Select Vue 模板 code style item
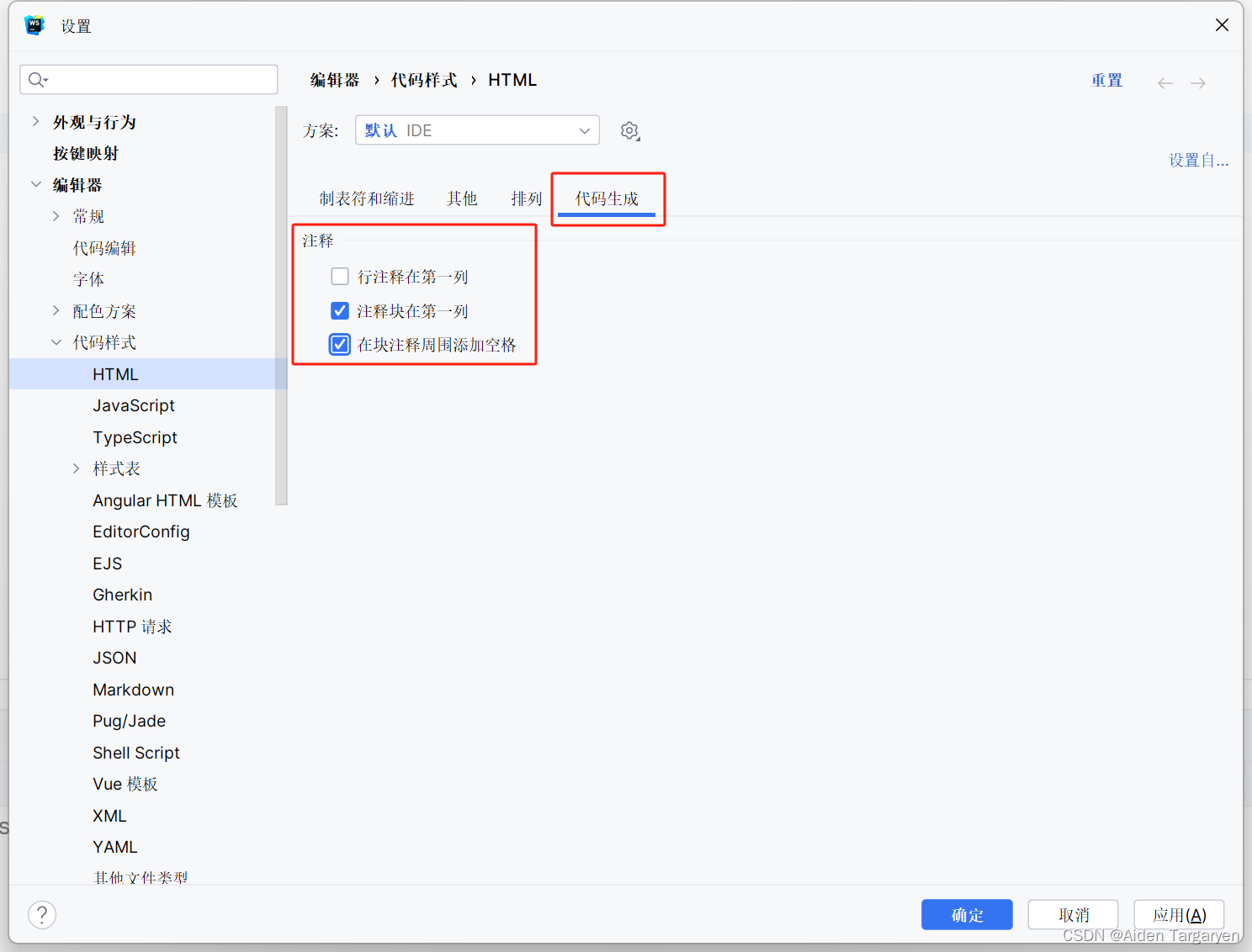 coord(125,784)
